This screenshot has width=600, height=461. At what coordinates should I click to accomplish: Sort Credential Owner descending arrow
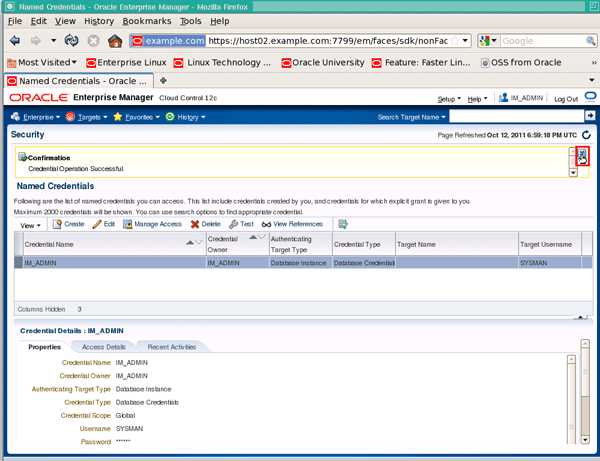(x=262, y=237)
